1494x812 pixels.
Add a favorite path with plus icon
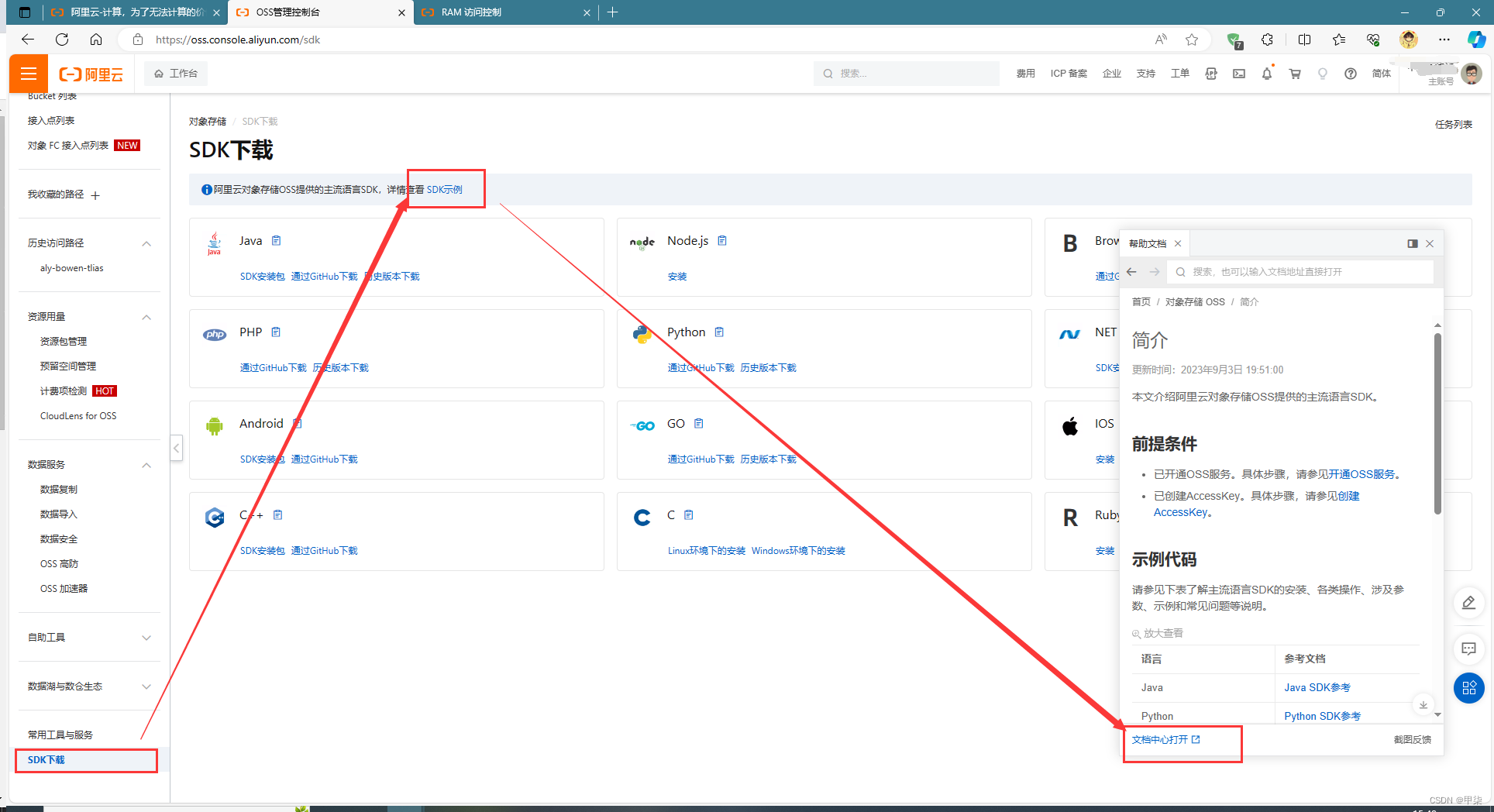coord(95,195)
